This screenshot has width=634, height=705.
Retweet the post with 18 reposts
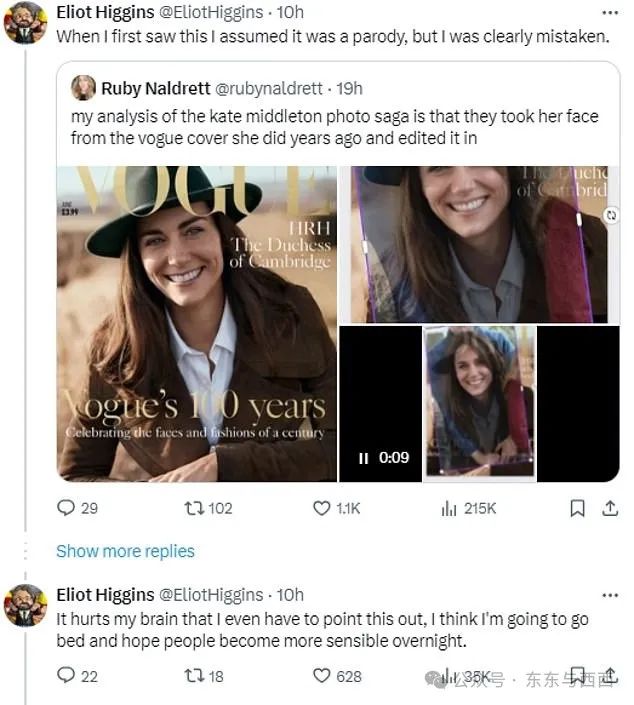(194, 676)
